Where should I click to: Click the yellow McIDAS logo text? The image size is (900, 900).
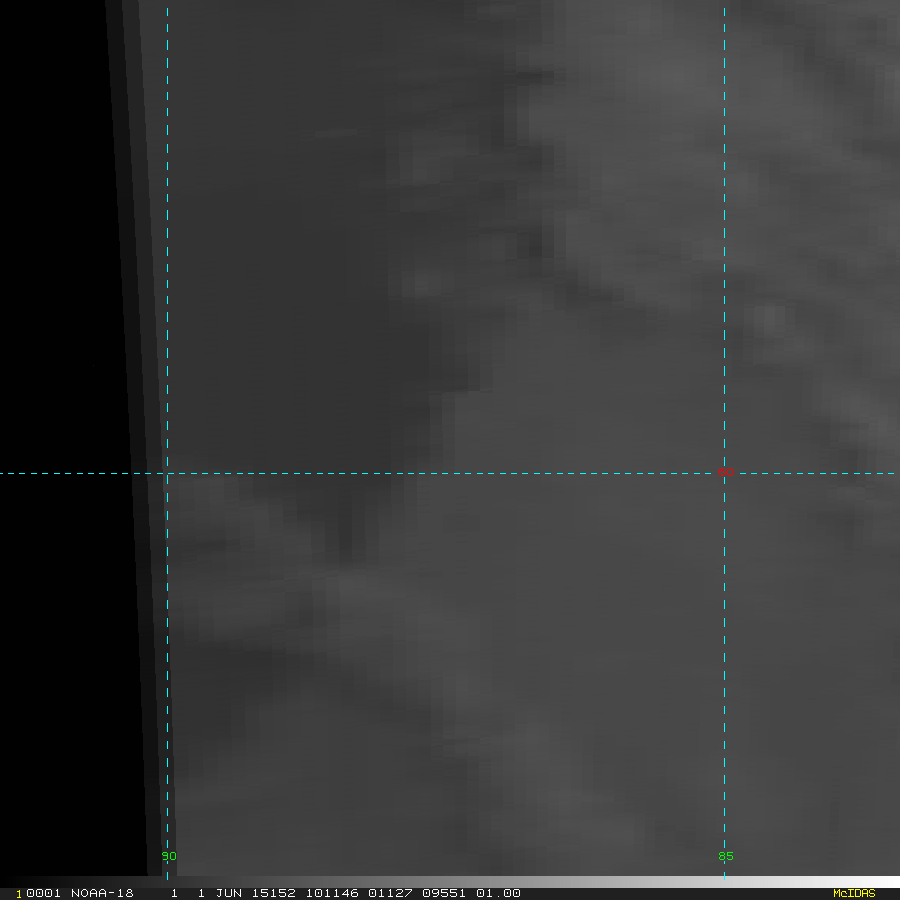(x=853, y=893)
